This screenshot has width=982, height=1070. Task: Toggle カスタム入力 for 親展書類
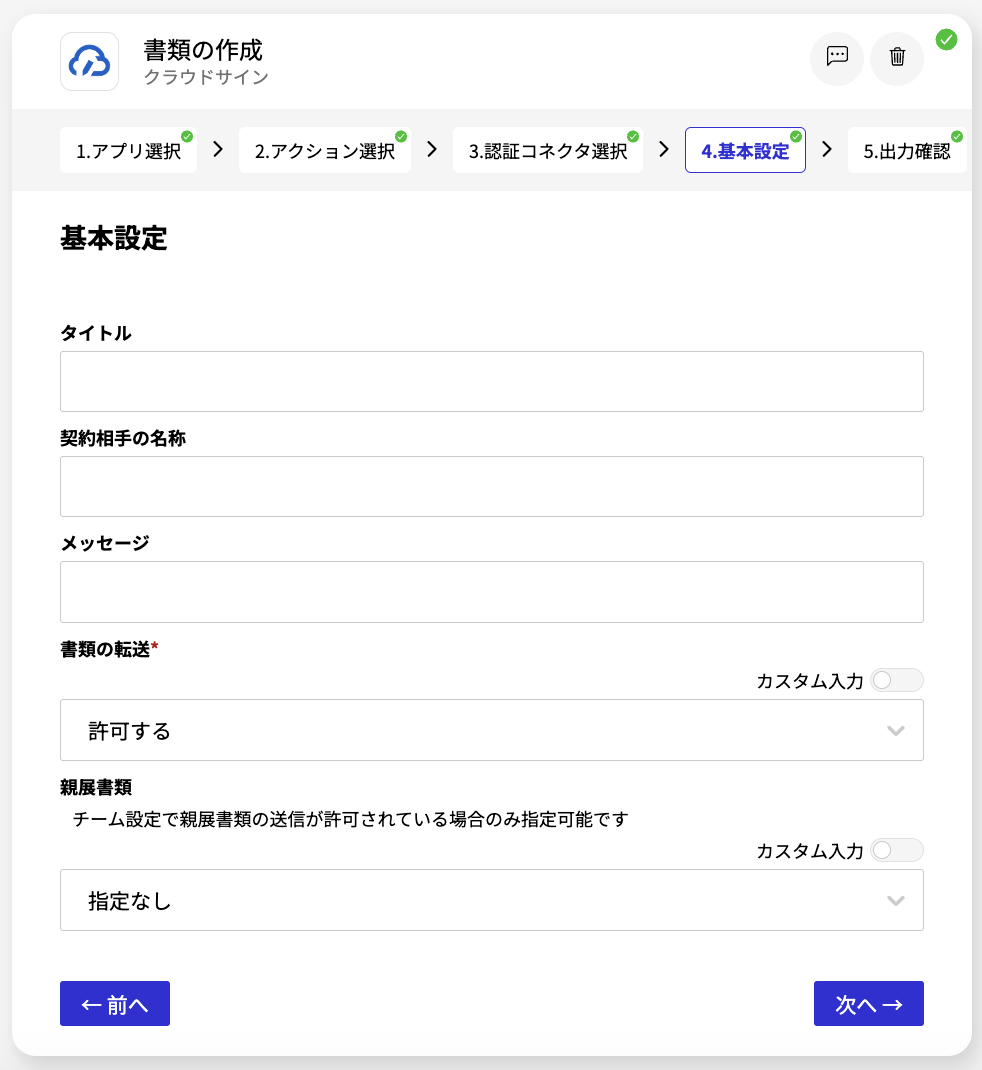click(x=897, y=850)
